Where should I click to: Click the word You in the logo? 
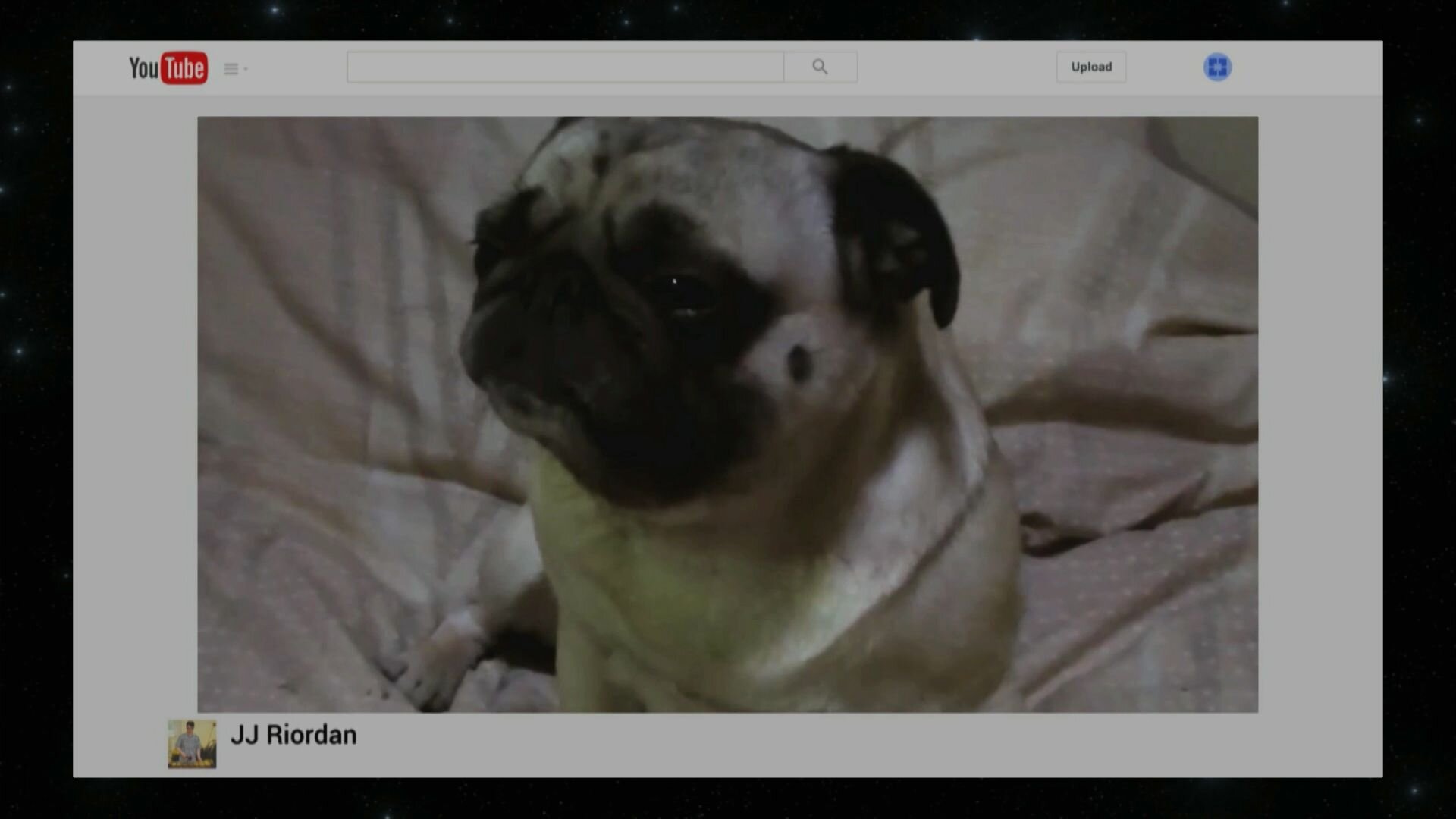[x=143, y=68]
